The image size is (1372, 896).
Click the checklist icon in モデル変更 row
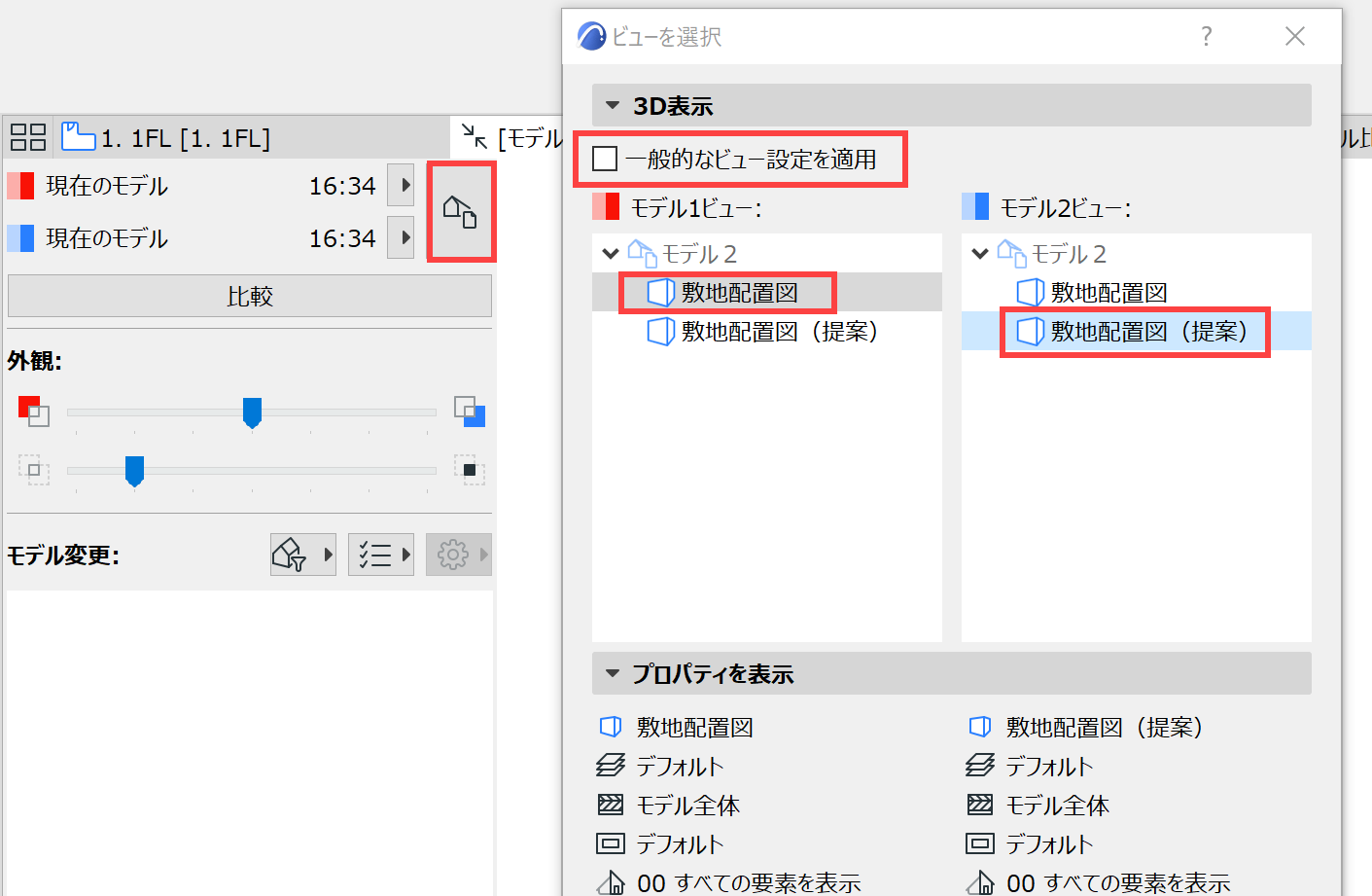(x=374, y=554)
